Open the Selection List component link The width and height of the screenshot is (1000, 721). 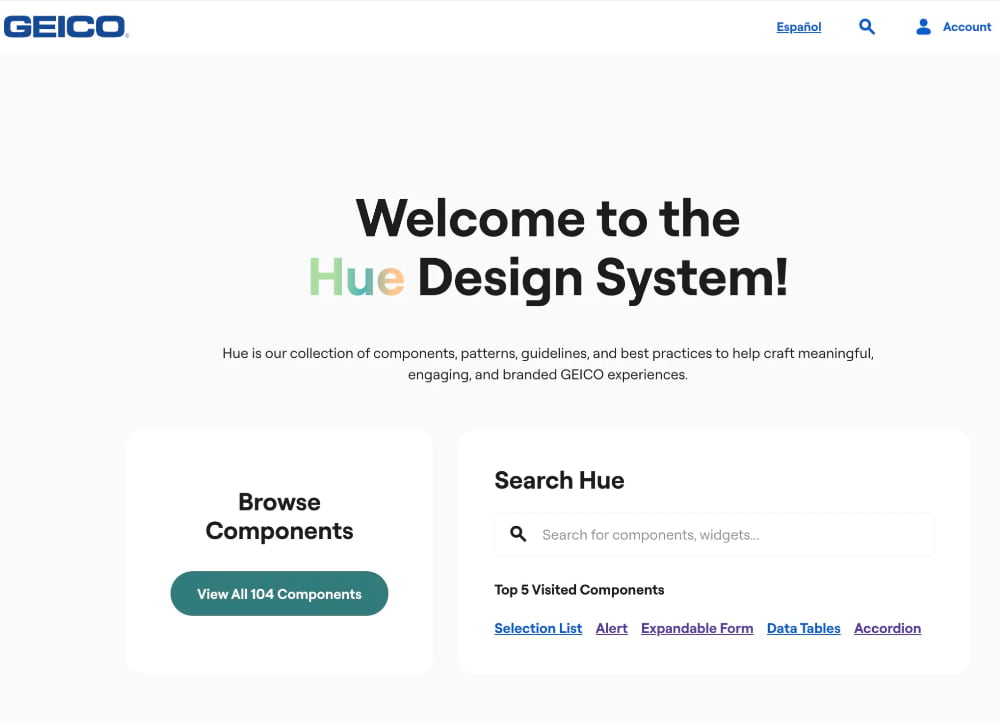pos(538,629)
